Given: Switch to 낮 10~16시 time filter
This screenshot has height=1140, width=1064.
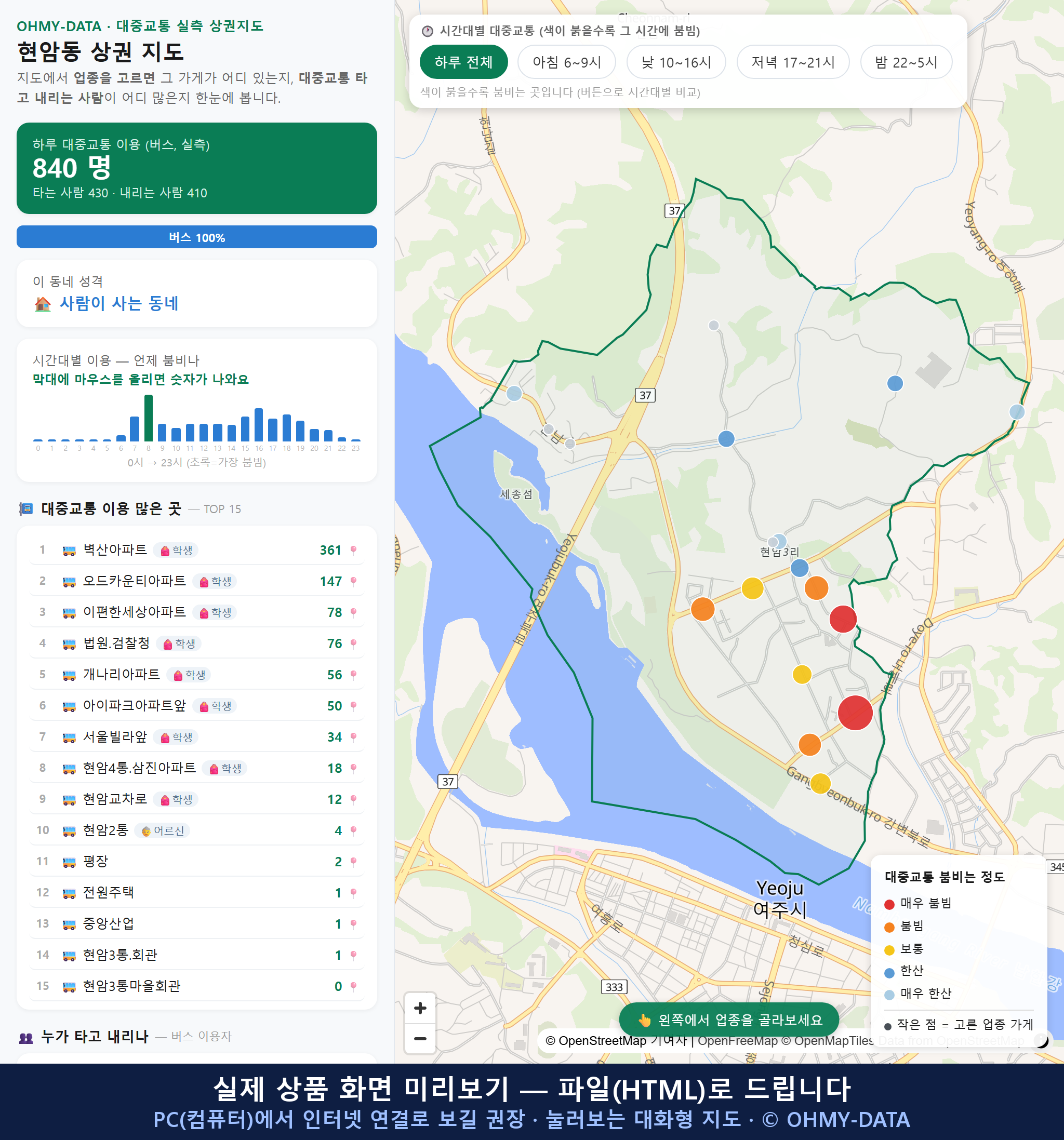Looking at the screenshot, I should pyautogui.click(x=676, y=62).
